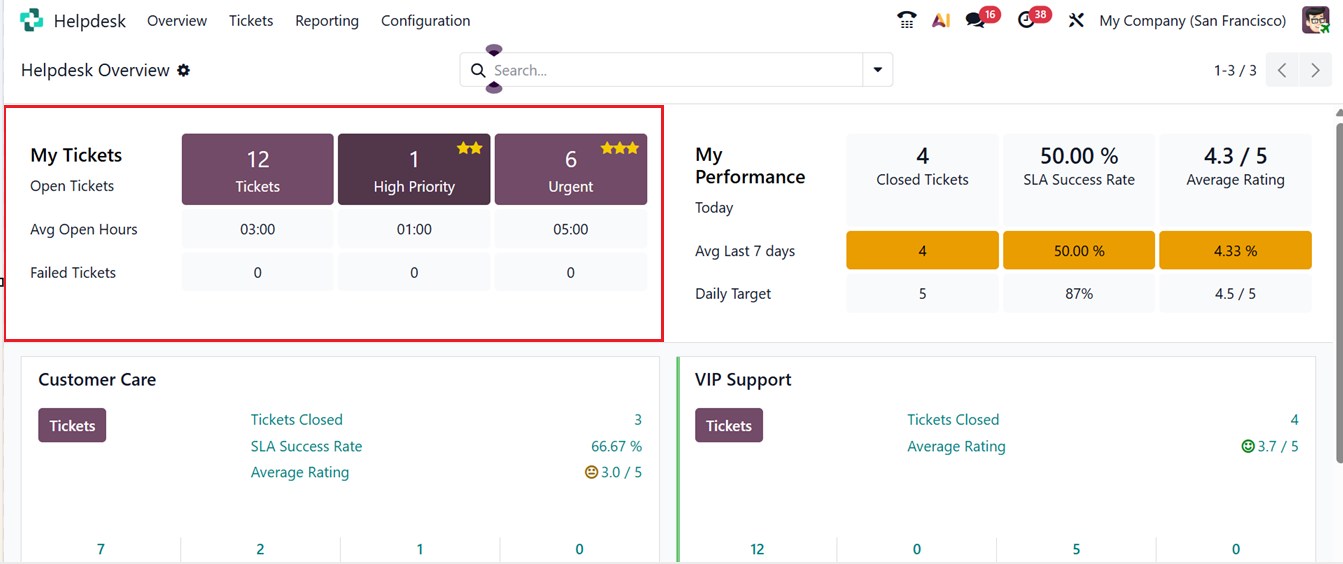Viewport: 1343px width, 564px height.
Task: Open the Tickets menu
Action: [x=251, y=20]
